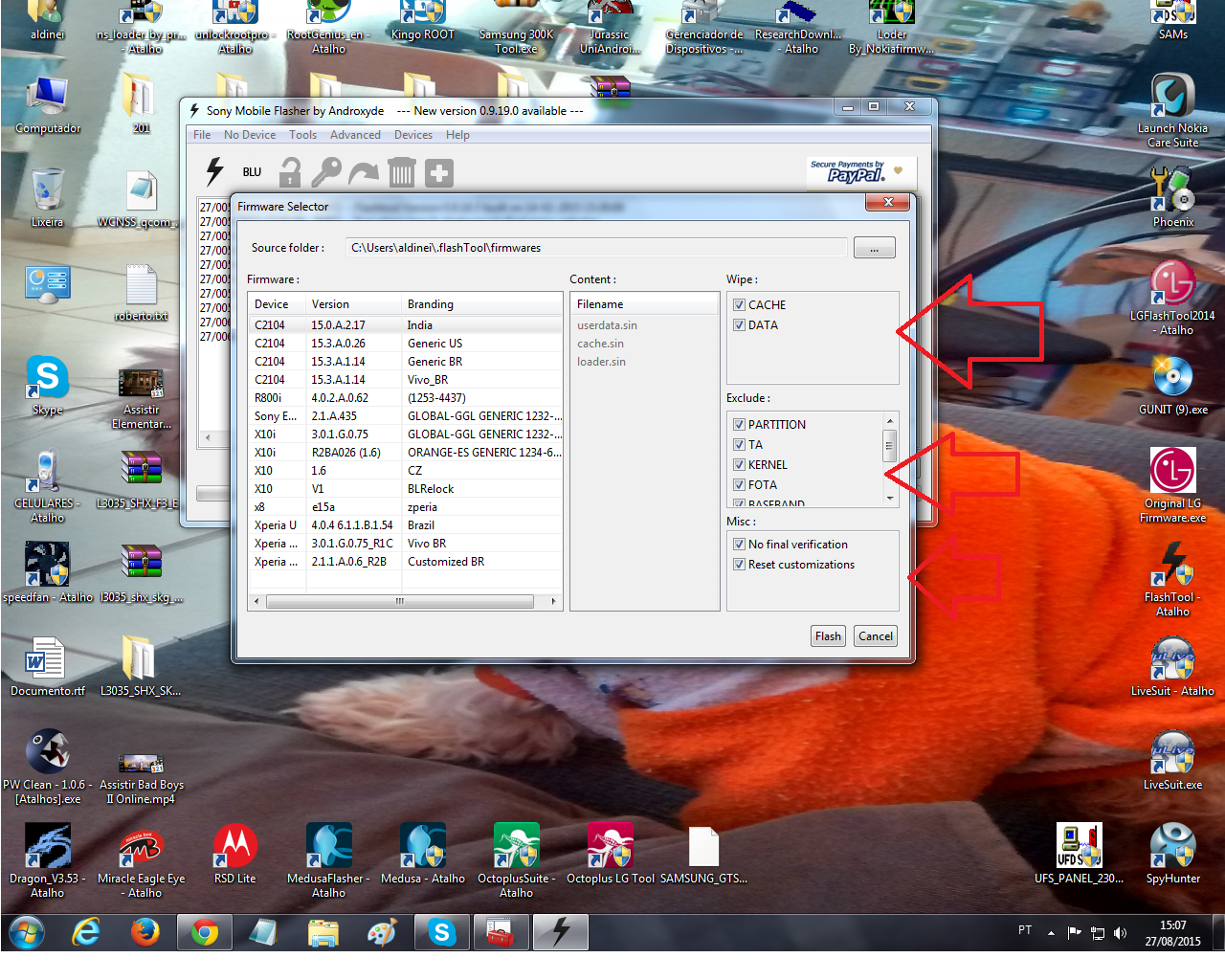Toggle the No final verification checkbox
1225x980 pixels.
[x=739, y=545]
